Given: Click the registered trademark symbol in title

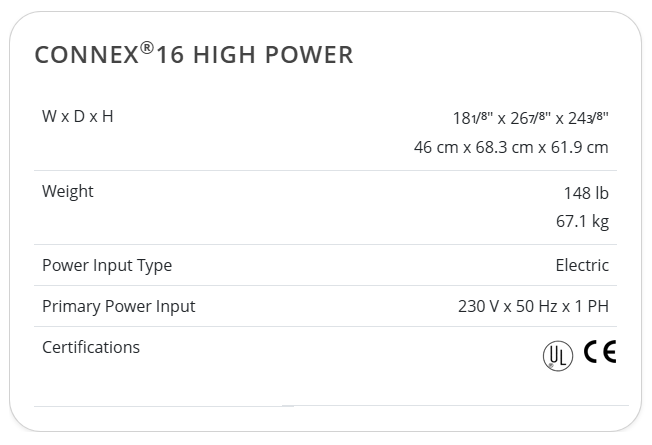Looking at the screenshot, I should 147,48.
